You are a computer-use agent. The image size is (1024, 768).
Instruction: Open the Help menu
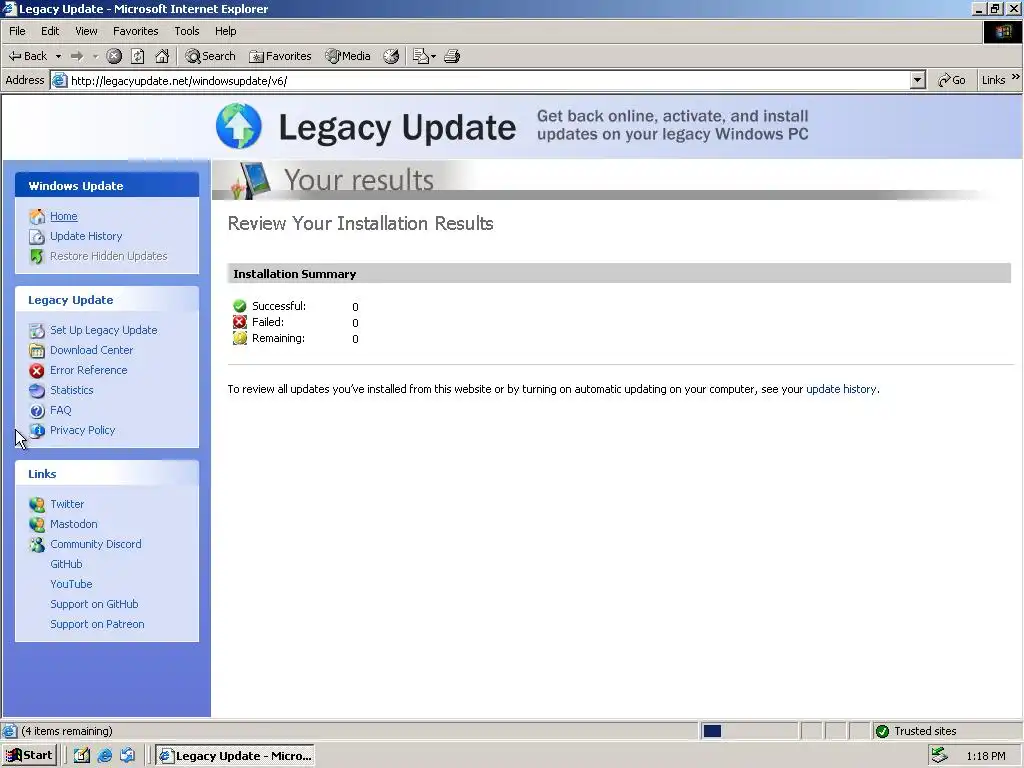(x=225, y=31)
